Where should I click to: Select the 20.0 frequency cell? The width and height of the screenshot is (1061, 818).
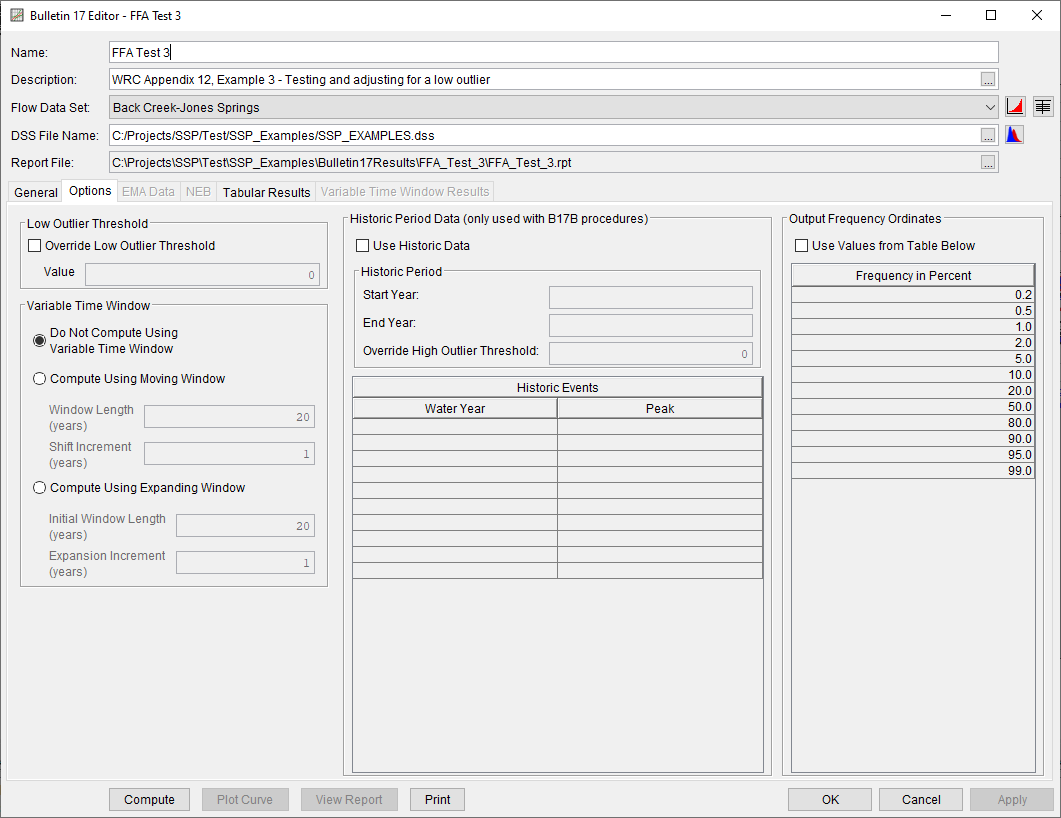tap(913, 390)
